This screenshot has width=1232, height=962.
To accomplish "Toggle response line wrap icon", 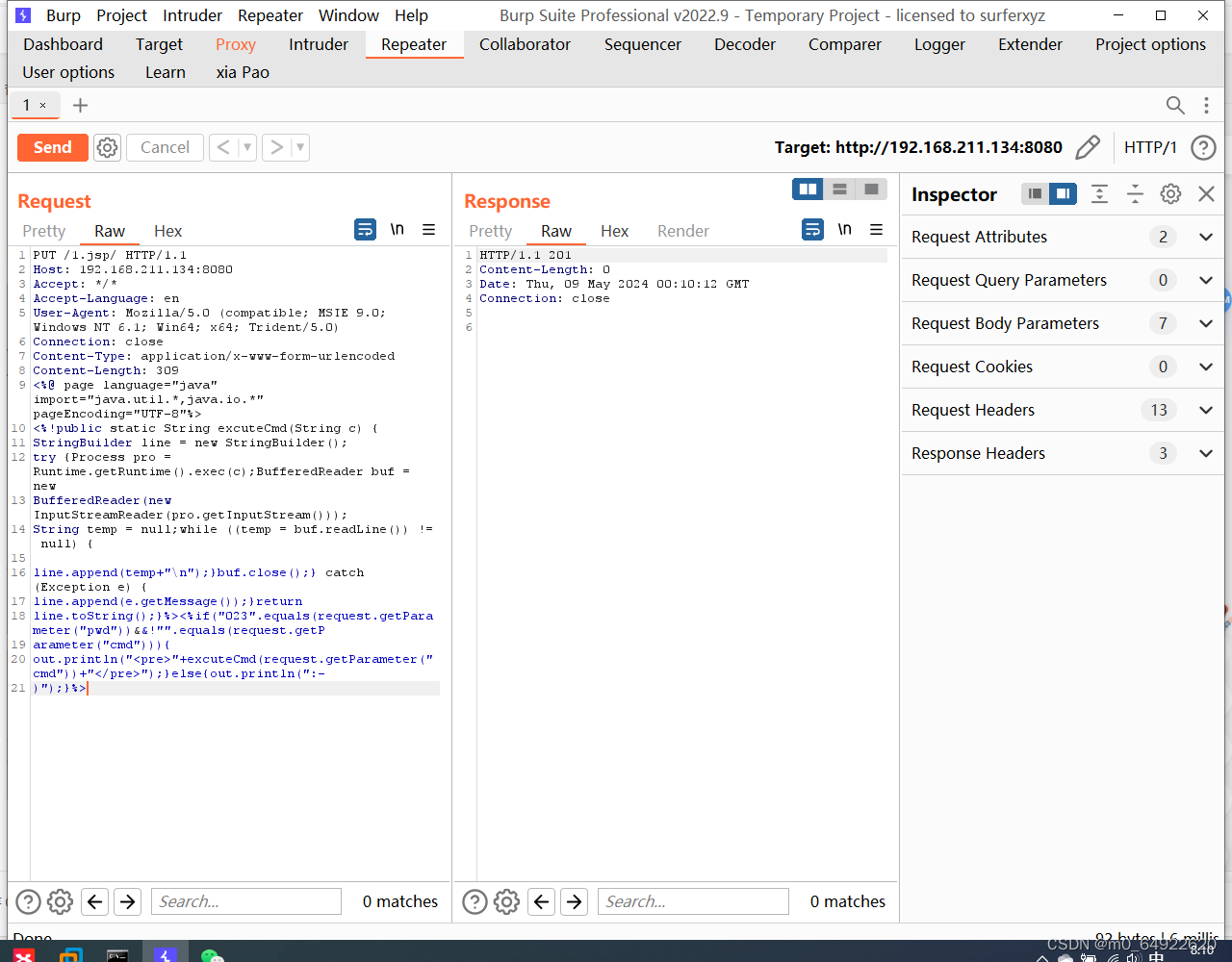I will coord(812,230).
